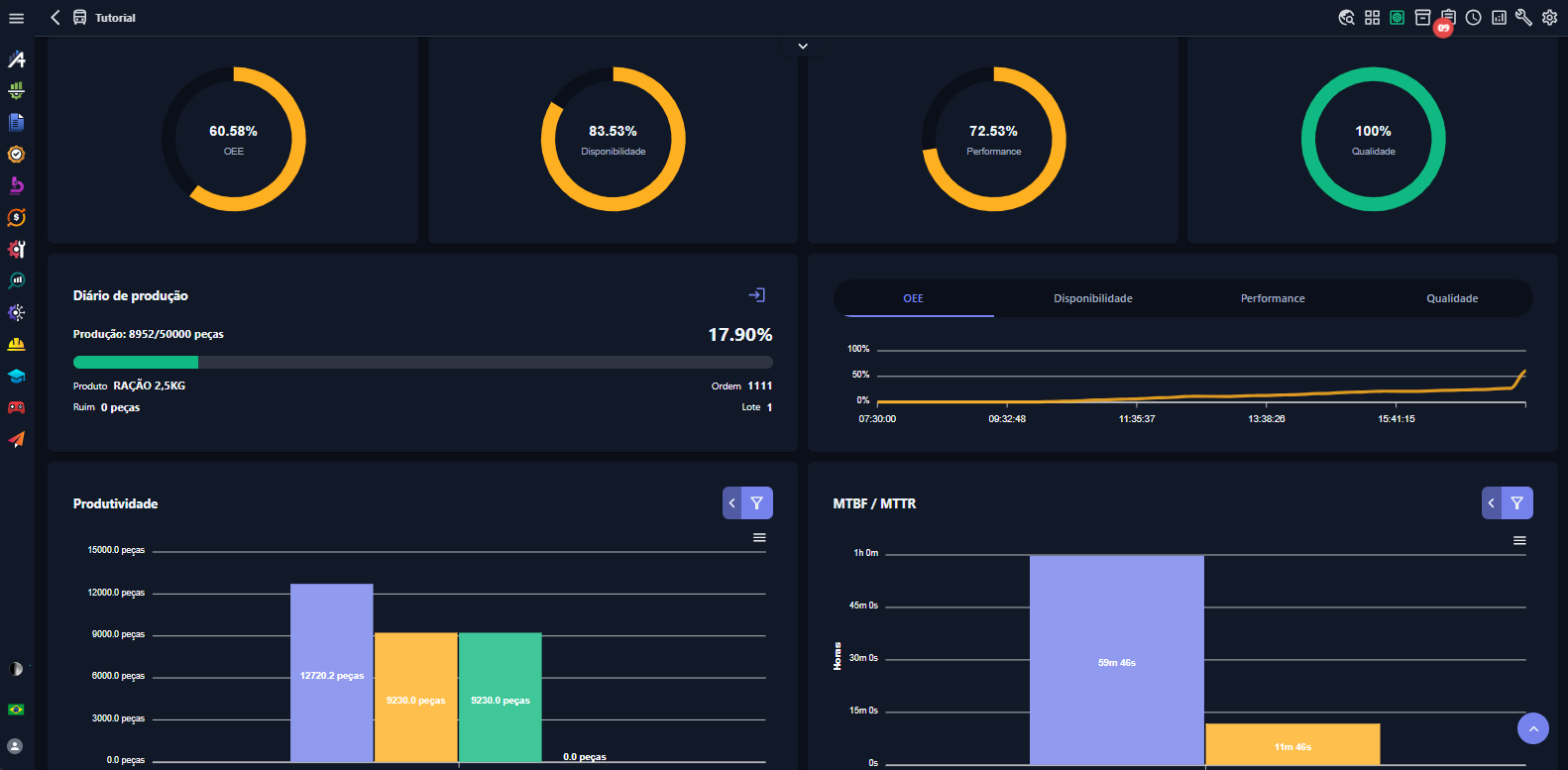Click the orange 9230.0 peças bar
This screenshot has width=1568, height=770.
[x=416, y=698]
